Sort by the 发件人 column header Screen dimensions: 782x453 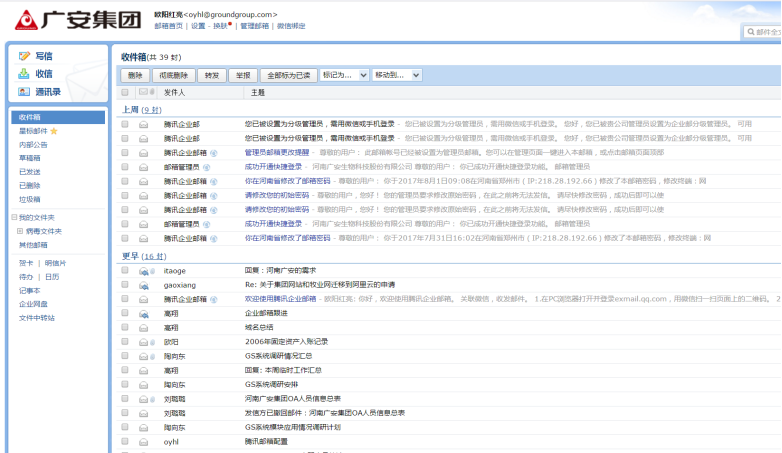(175, 93)
